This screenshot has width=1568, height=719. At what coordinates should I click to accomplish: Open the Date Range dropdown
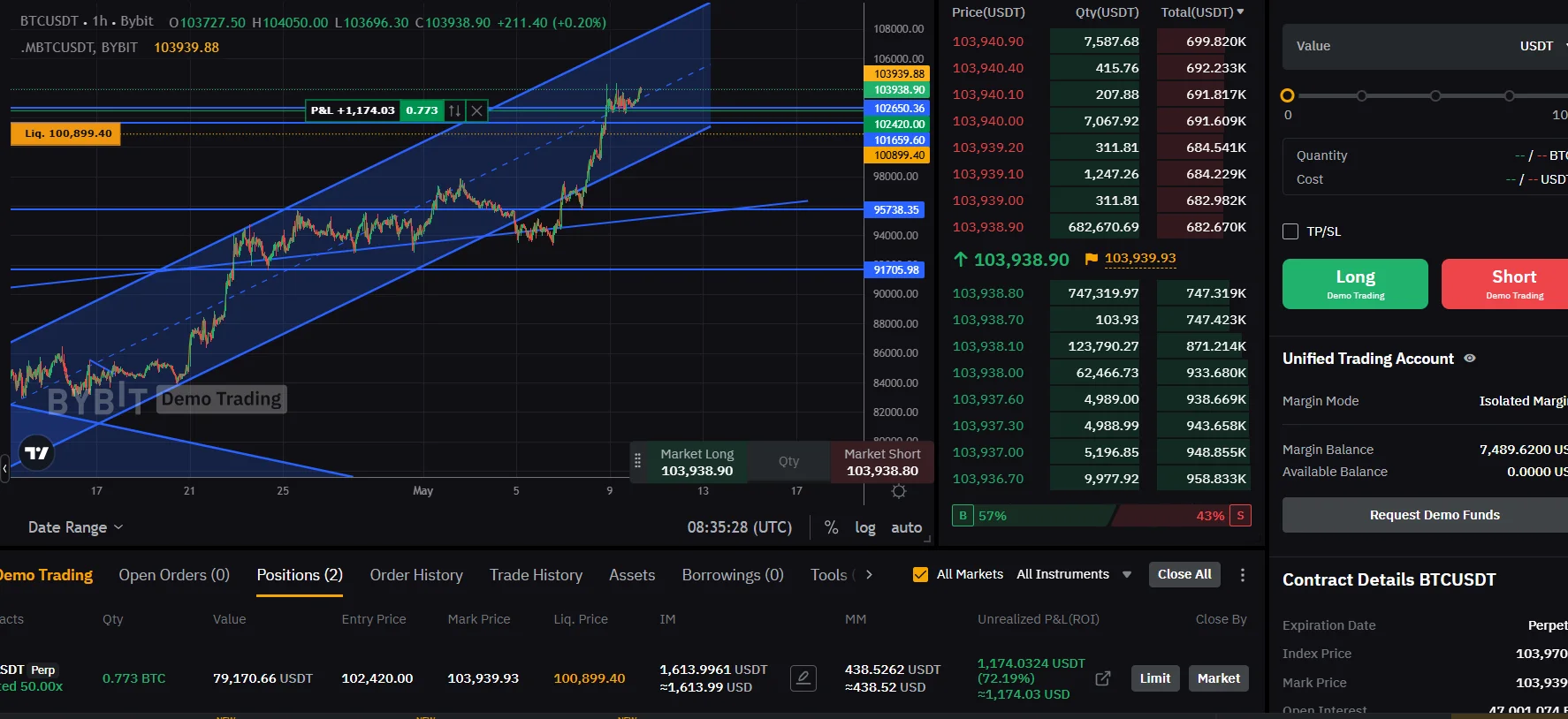(x=75, y=527)
